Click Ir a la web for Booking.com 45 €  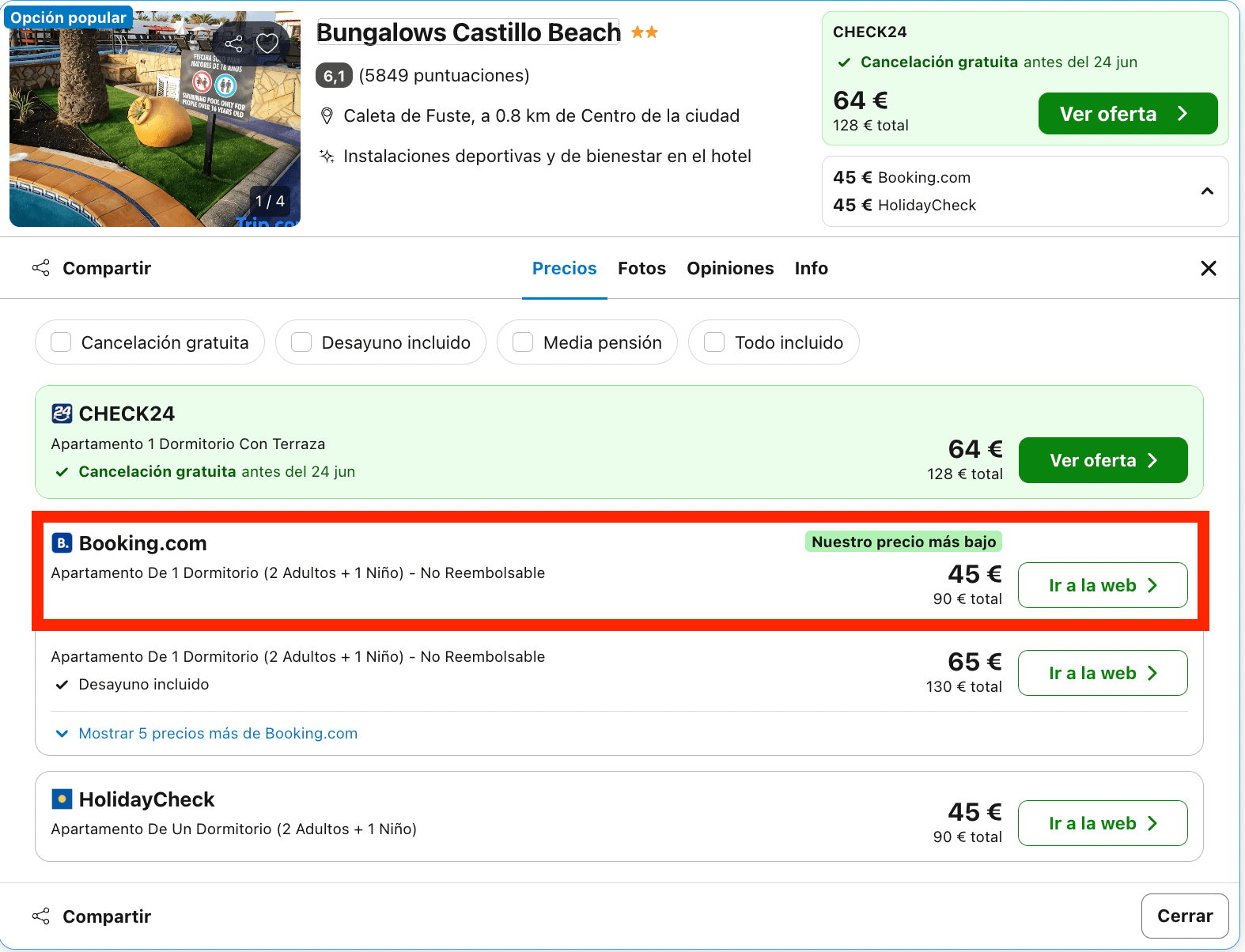(1103, 585)
